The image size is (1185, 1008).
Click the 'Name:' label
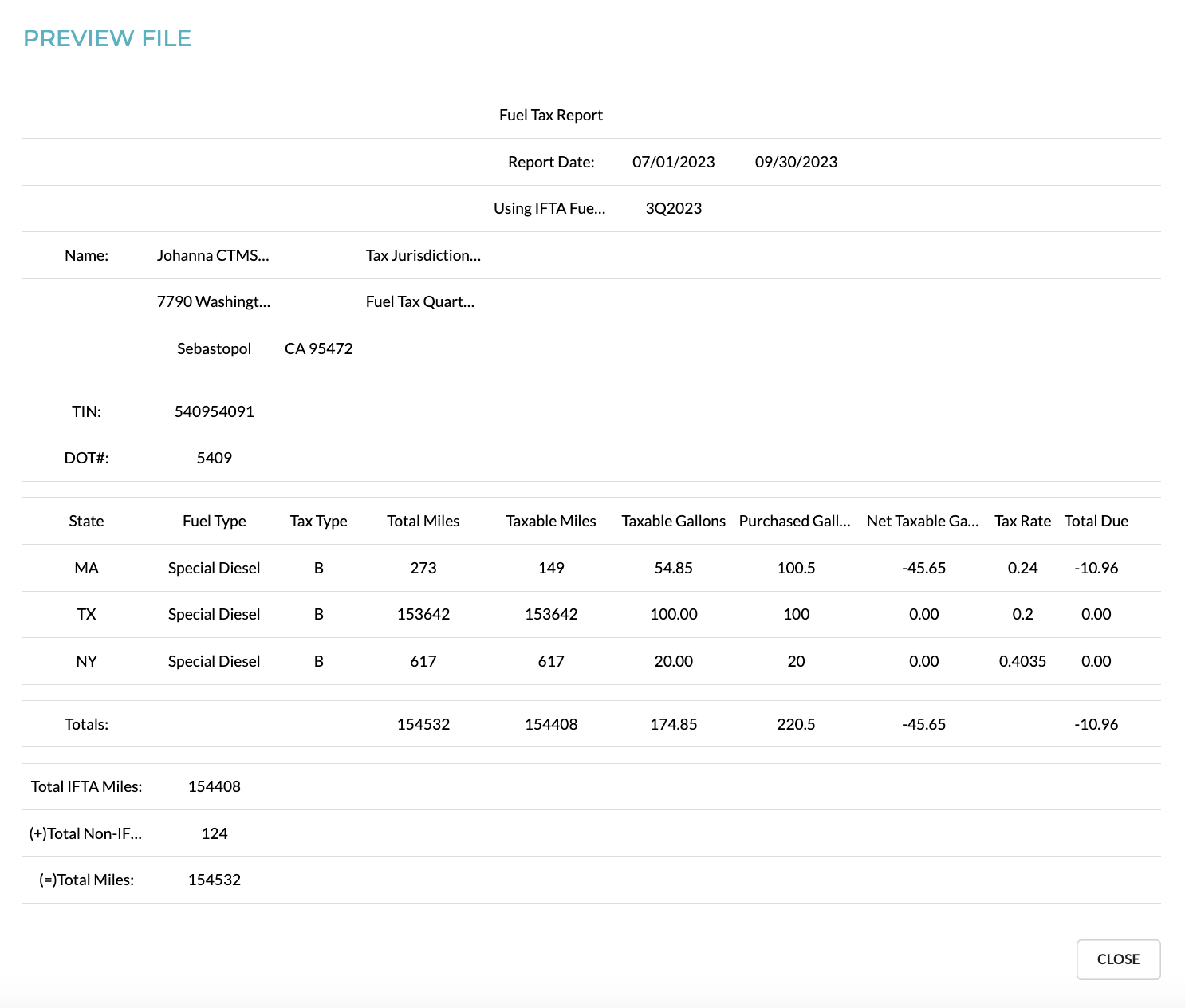pyautogui.click(x=86, y=255)
